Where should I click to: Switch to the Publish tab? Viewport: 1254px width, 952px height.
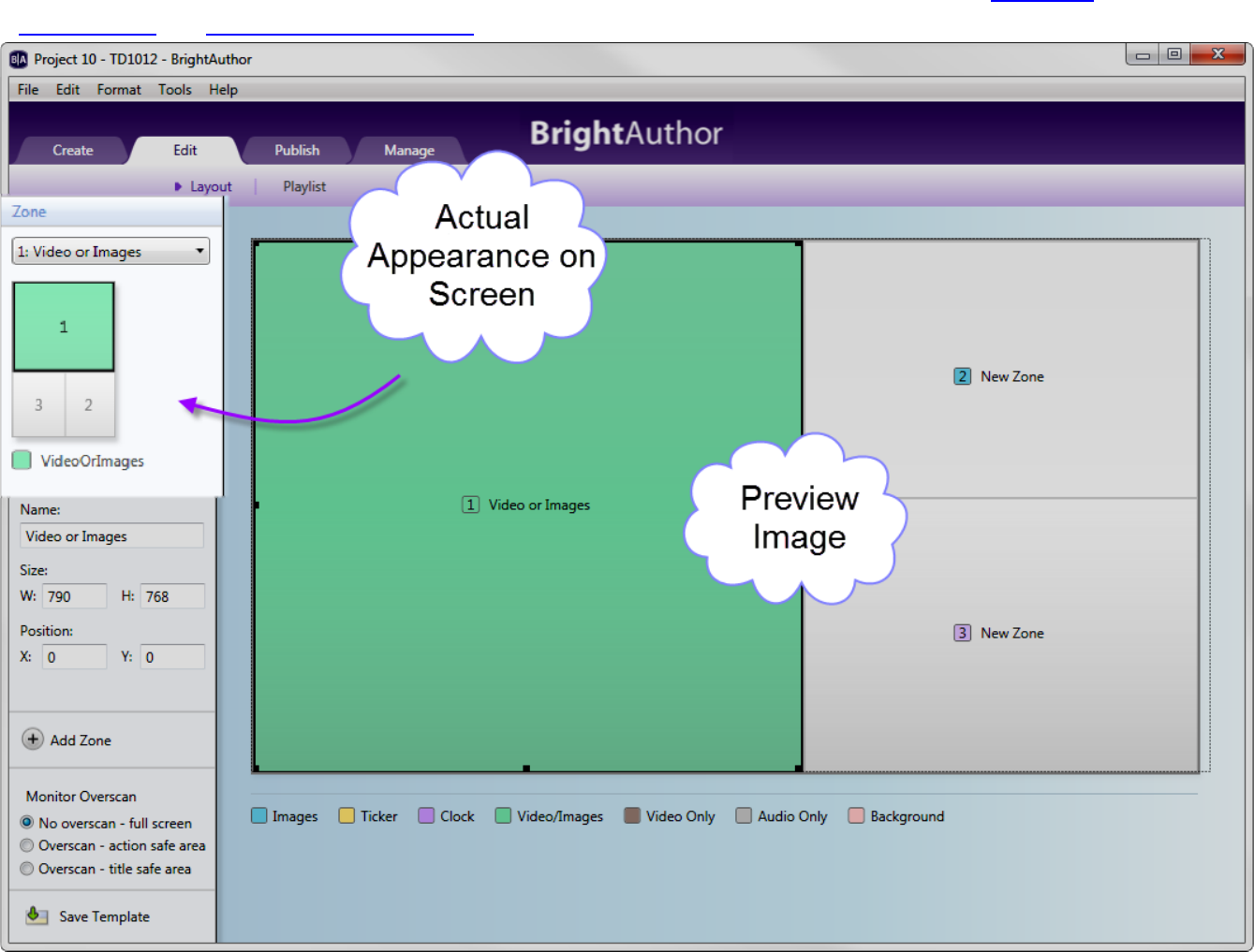297,150
